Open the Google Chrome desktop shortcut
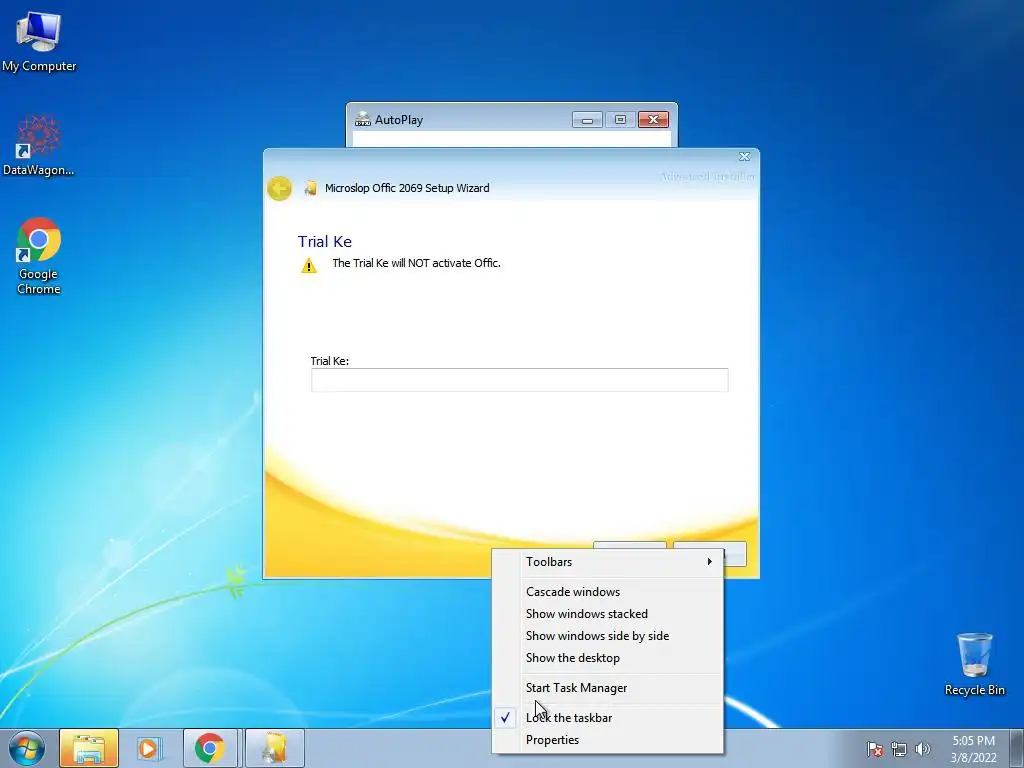 (x=39, y=256)
